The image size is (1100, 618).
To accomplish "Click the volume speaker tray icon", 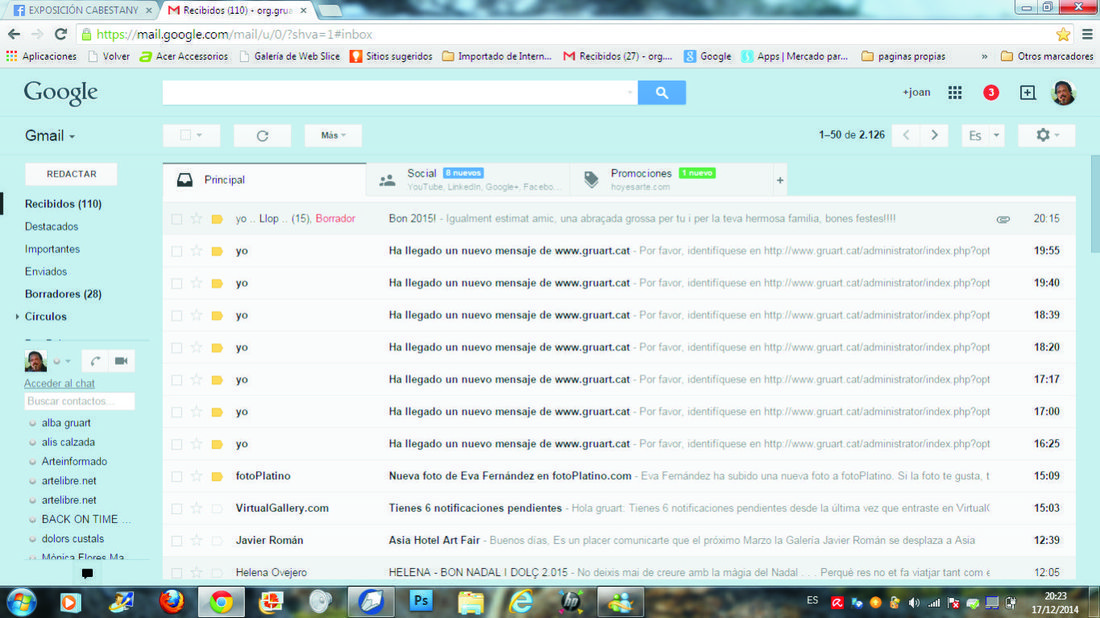I will 914,603.
